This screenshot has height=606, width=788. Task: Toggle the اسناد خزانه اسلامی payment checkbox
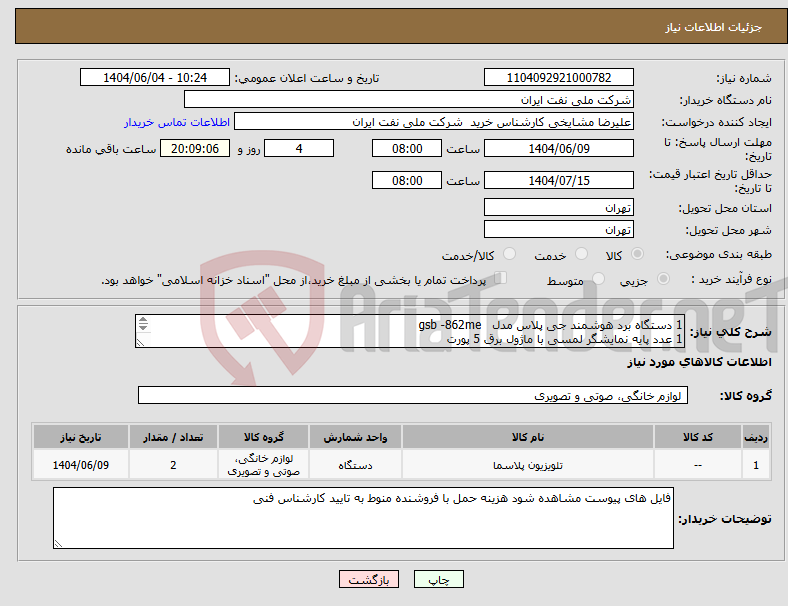501,277
